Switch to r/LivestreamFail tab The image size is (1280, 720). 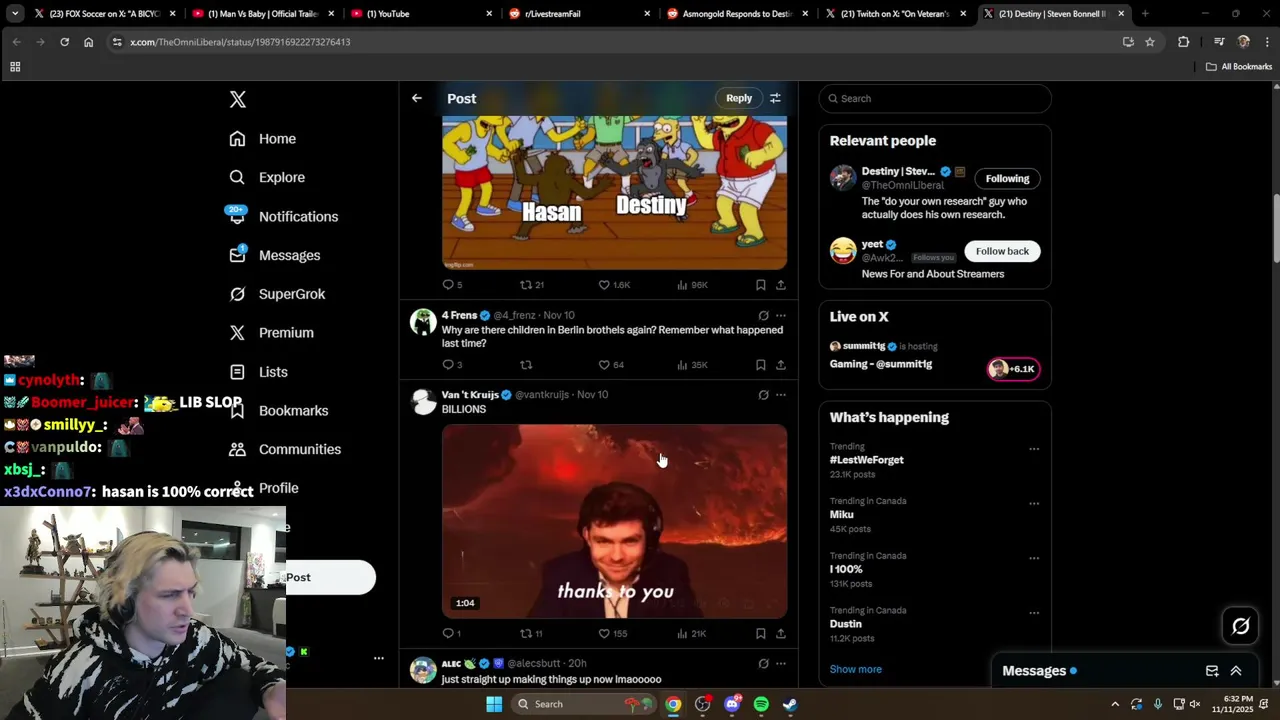(580, 14)
